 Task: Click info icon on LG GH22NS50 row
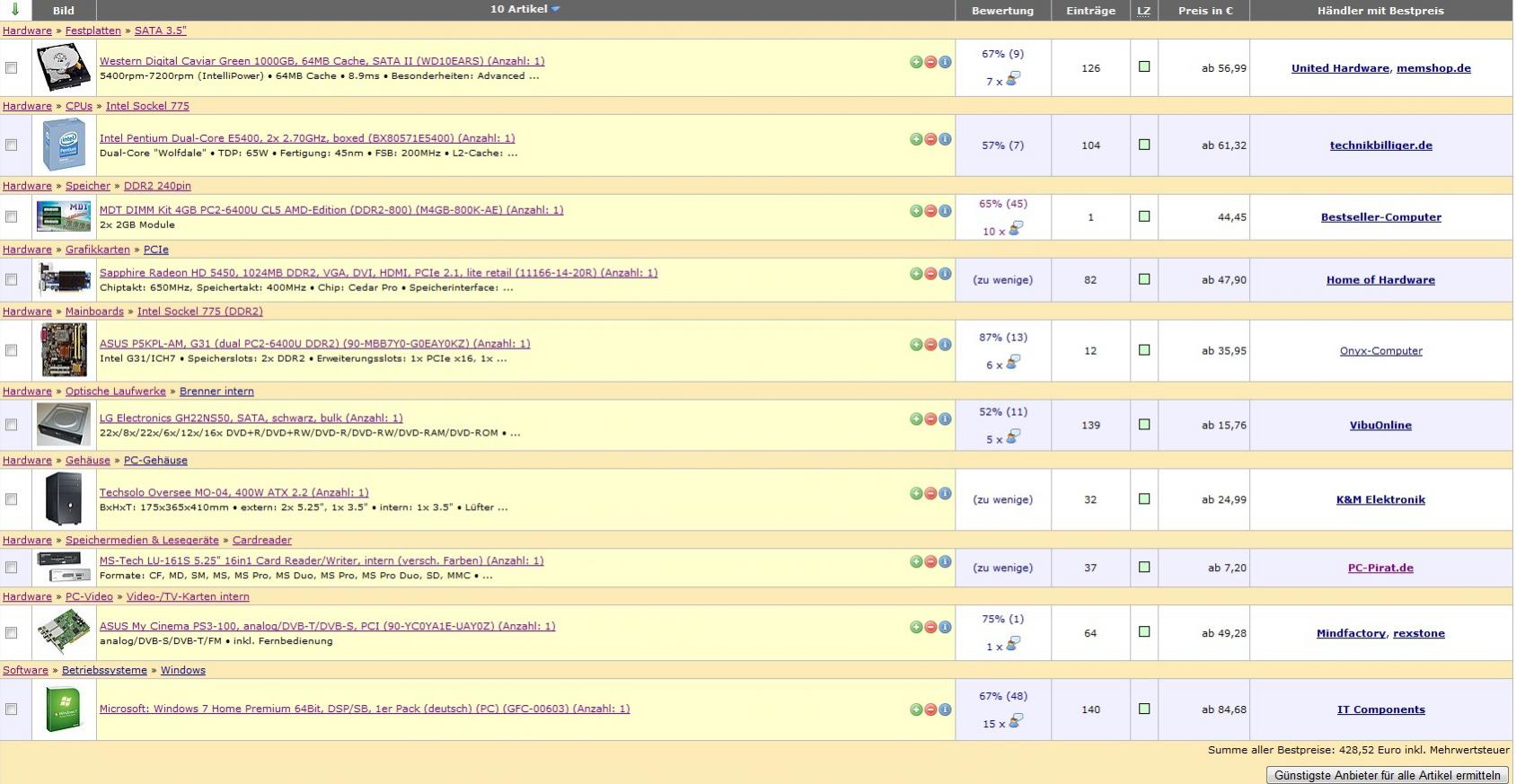coord(945,419)
